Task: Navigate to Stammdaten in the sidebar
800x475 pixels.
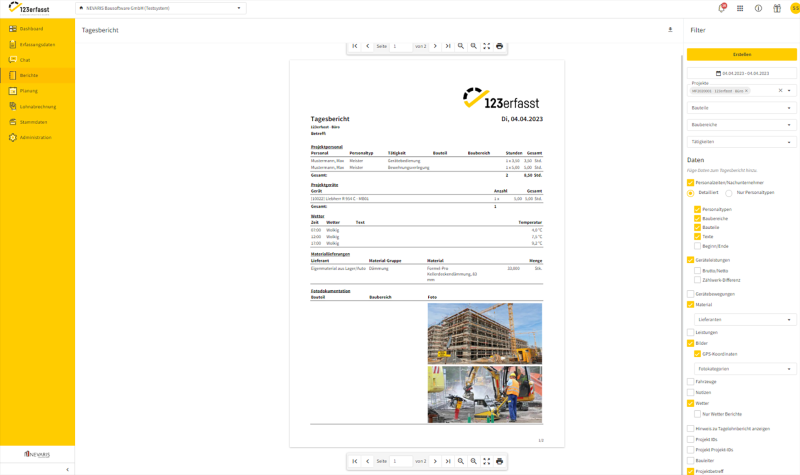Action: coord(34,122)
